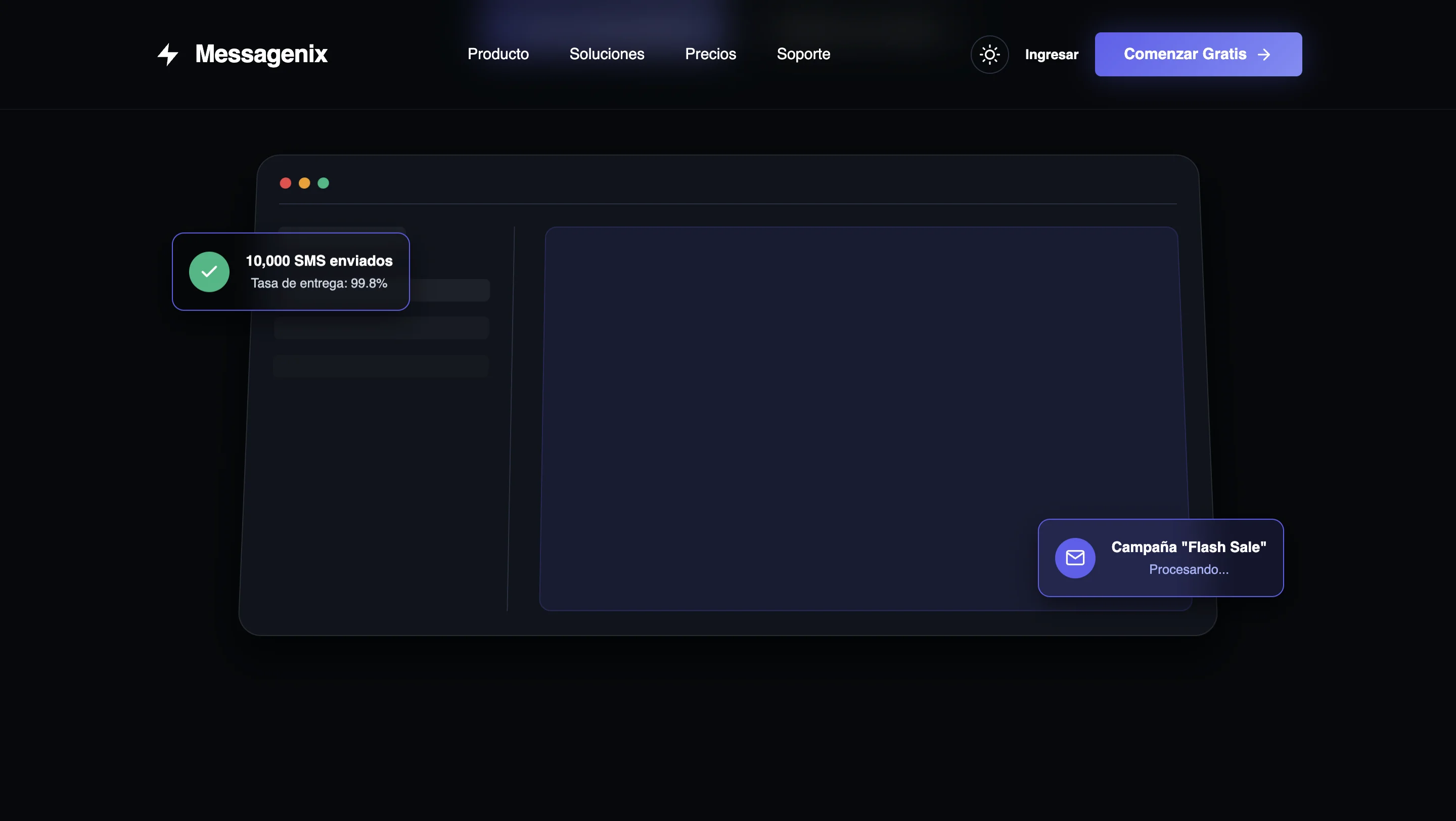Click the Campaña Flash Sale processing card
The image size is (1456, 821).
[1160, 558]
